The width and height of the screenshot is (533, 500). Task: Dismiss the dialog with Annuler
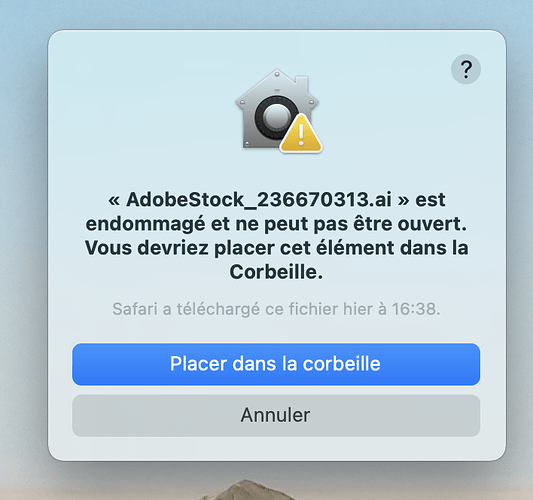[276, 415]
